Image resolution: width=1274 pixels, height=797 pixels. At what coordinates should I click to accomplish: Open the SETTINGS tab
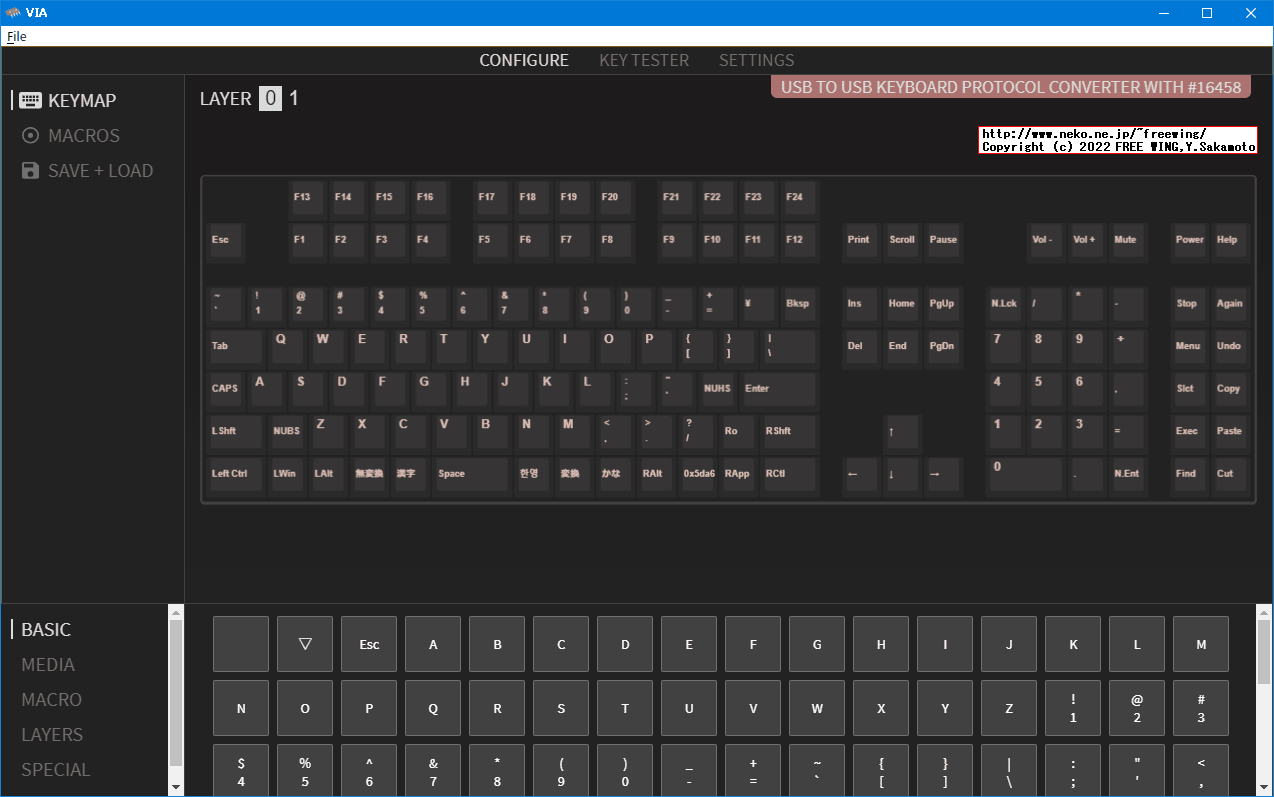[x=756, y=60]
